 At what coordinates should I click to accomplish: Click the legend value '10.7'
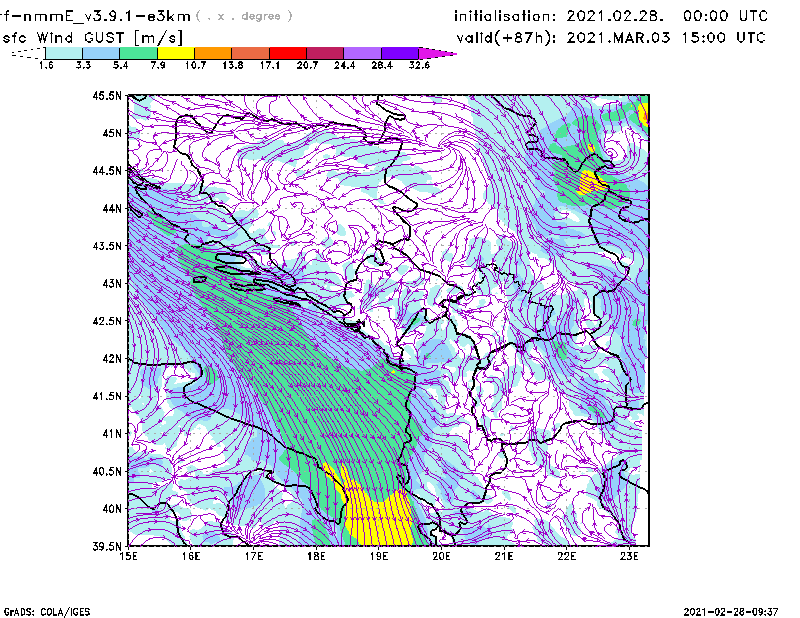tap(195, 65)
